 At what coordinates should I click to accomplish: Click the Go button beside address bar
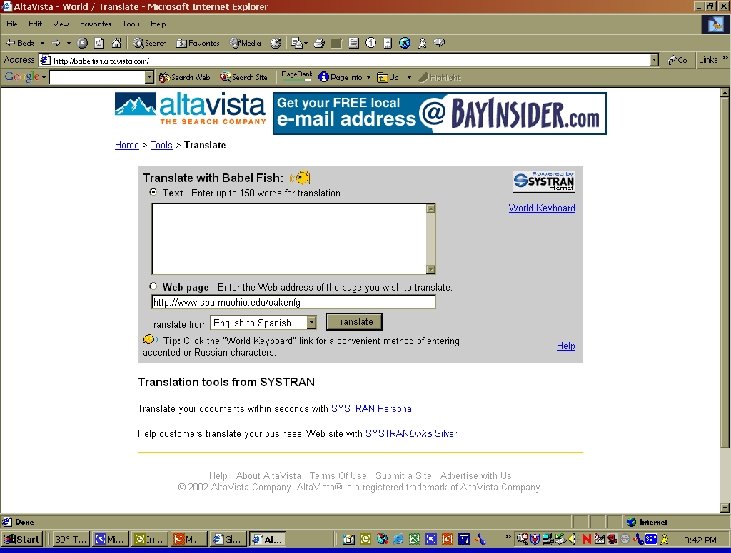677,60
